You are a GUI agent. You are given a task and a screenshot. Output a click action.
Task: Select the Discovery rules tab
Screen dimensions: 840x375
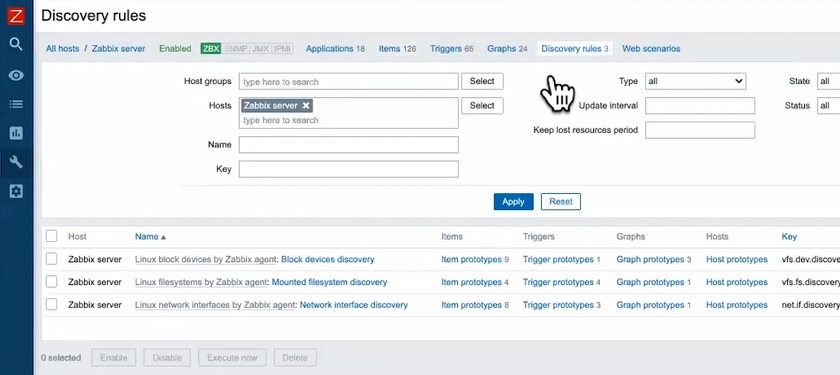click(575, 49)
